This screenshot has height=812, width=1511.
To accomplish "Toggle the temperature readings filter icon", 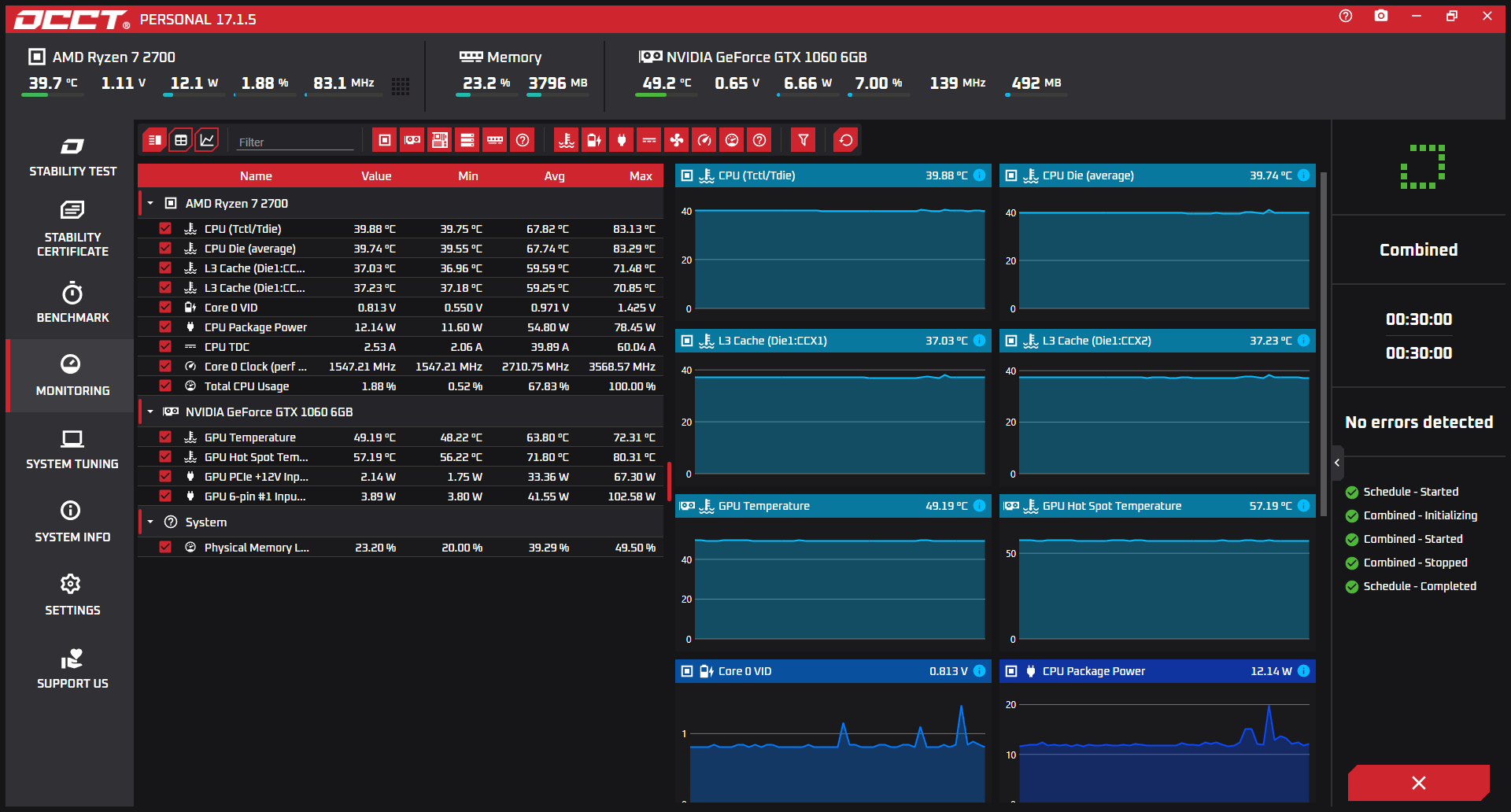I will click(x=567, y=140).
